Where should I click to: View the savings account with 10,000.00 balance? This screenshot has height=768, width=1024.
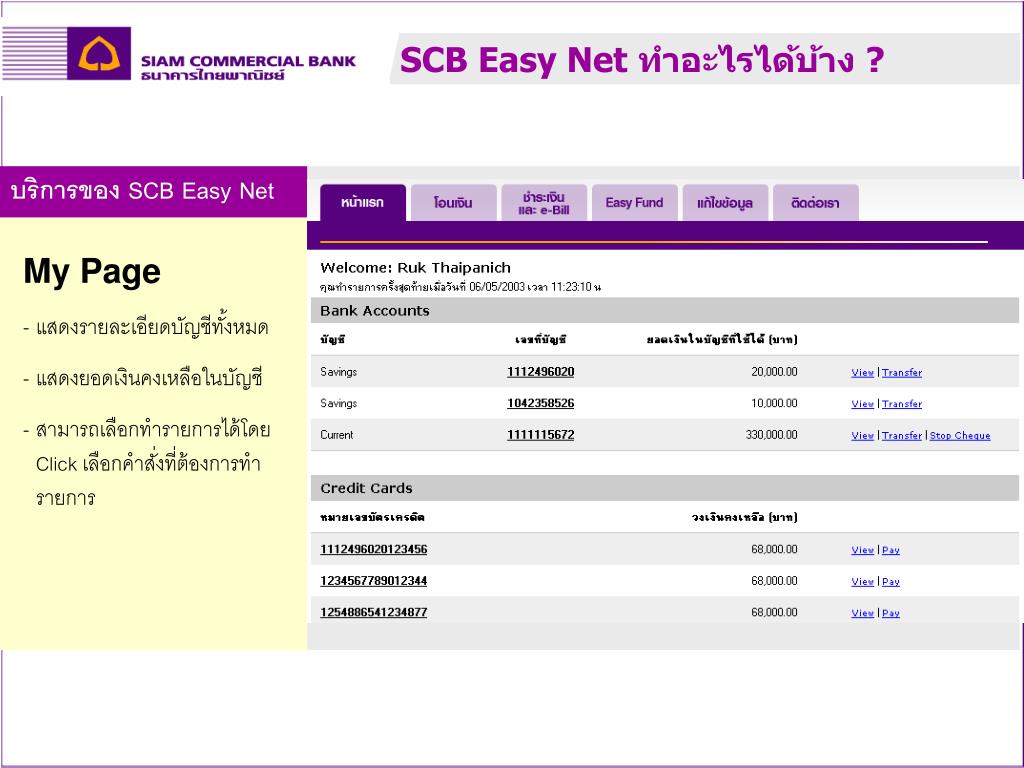[863, 404]
